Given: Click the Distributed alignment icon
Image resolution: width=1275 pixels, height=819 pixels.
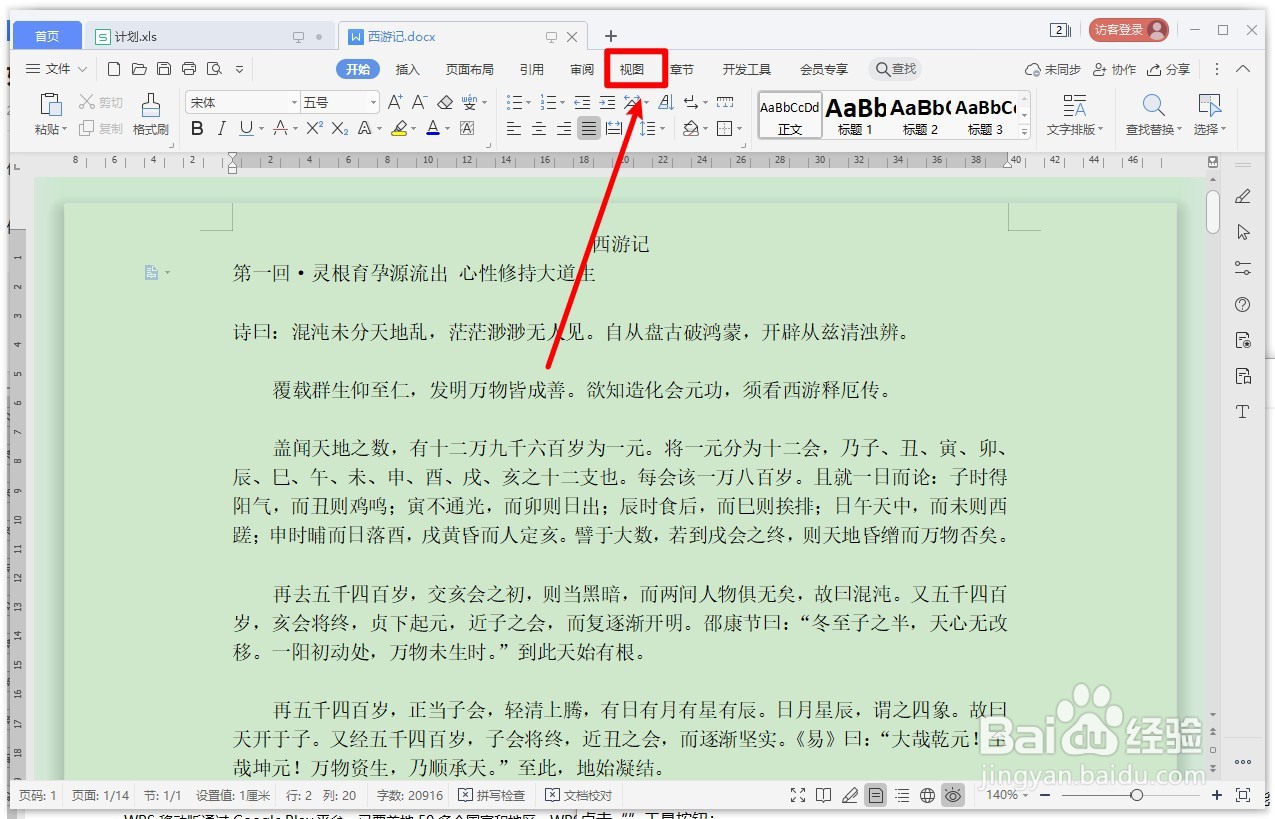Looking at the screenshot, I should pos(614,128).
